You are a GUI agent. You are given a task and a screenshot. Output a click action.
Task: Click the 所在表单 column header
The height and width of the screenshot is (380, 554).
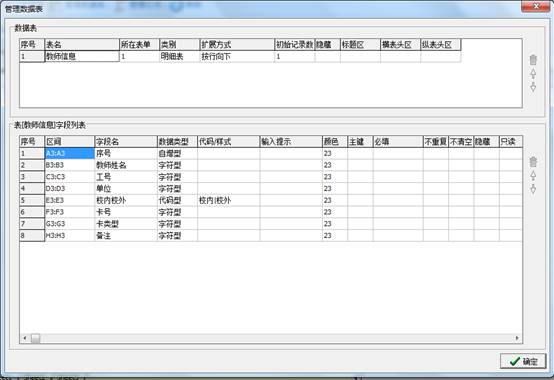click(139, 44)
